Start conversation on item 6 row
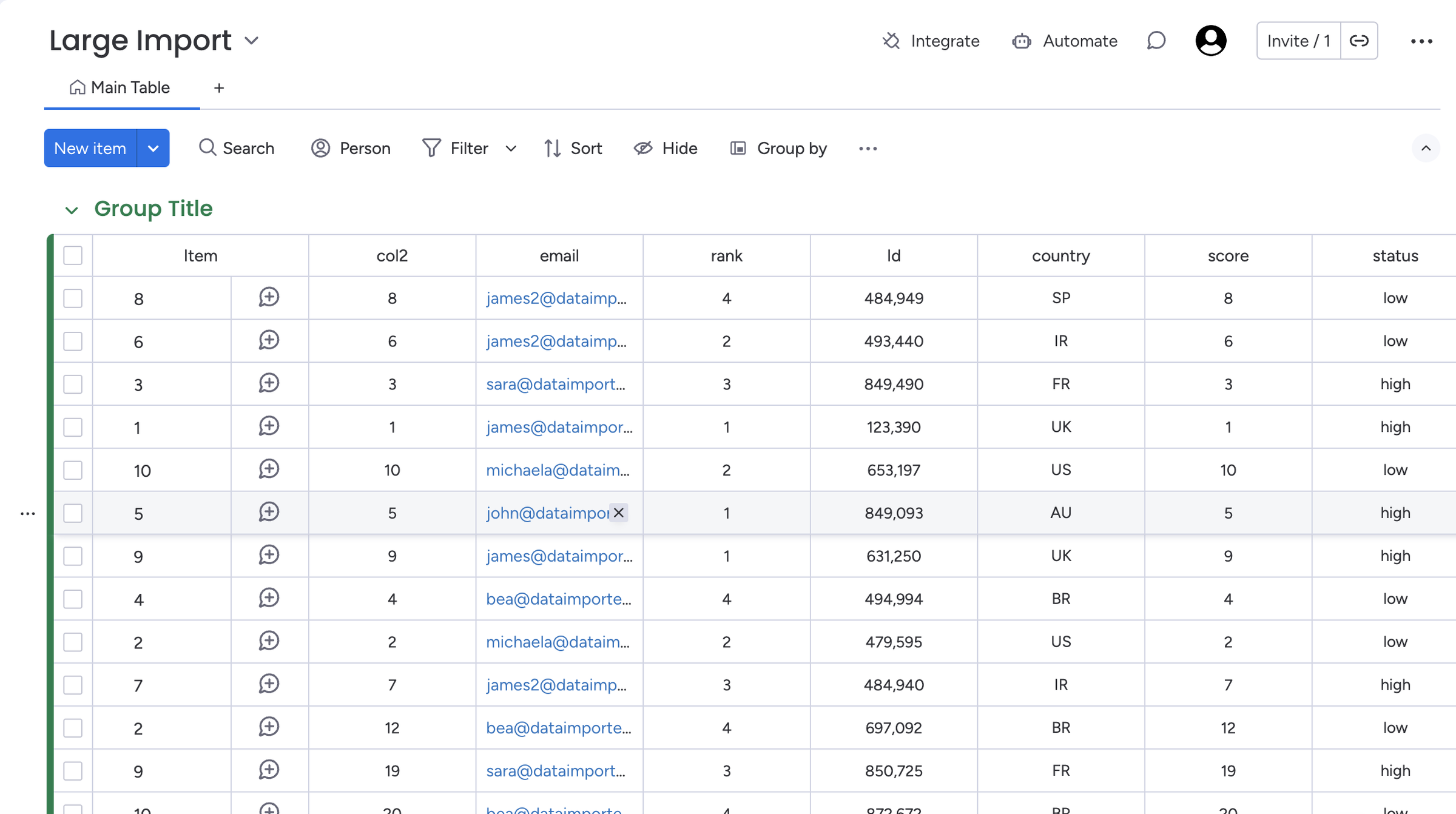 click(269, 340)
